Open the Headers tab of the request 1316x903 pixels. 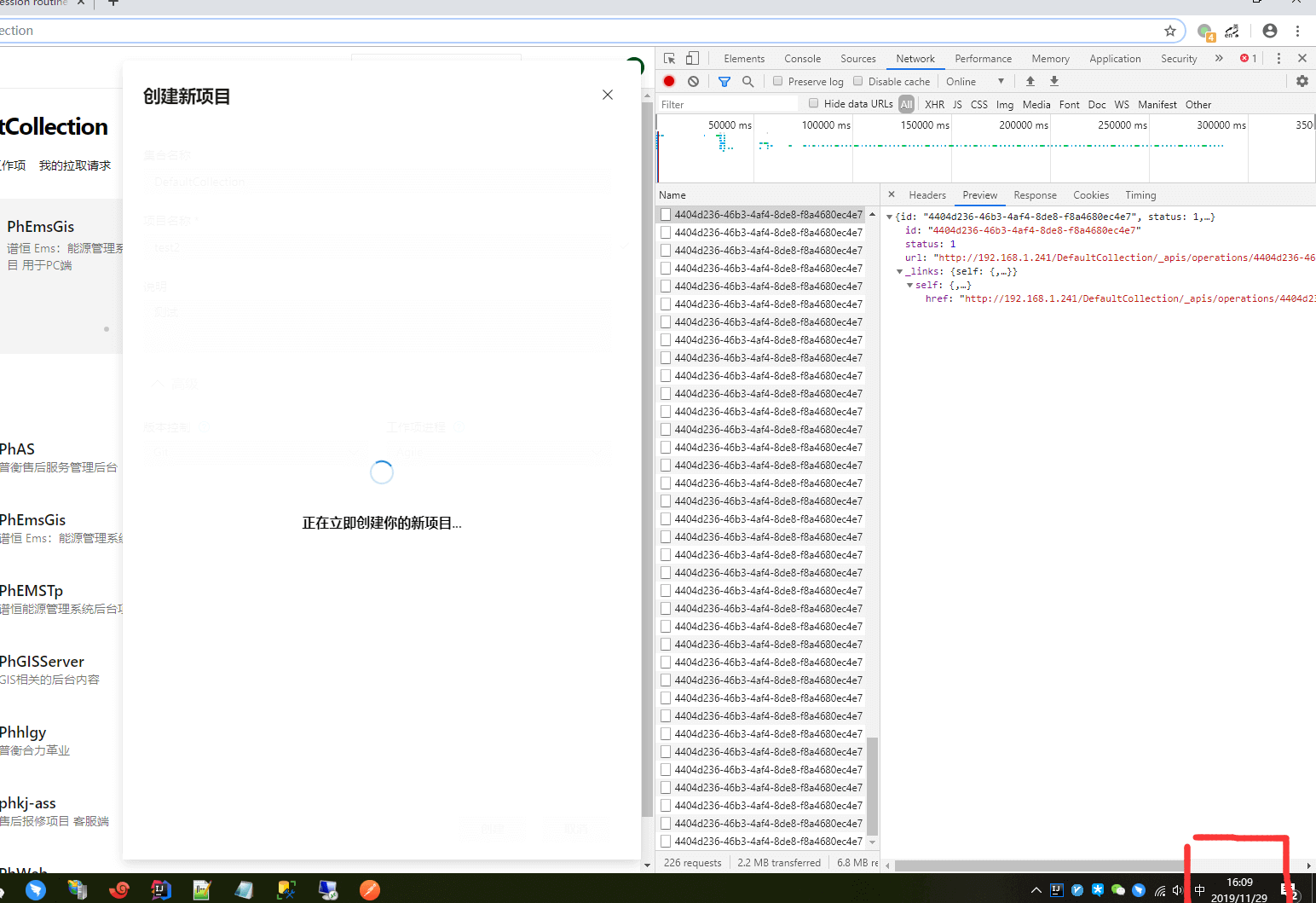(x=926, y=195)
